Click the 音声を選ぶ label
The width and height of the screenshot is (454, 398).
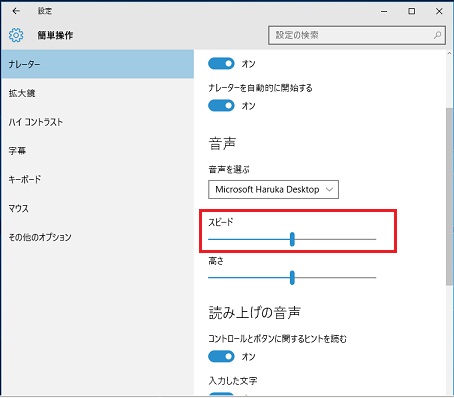pos(229,169)
